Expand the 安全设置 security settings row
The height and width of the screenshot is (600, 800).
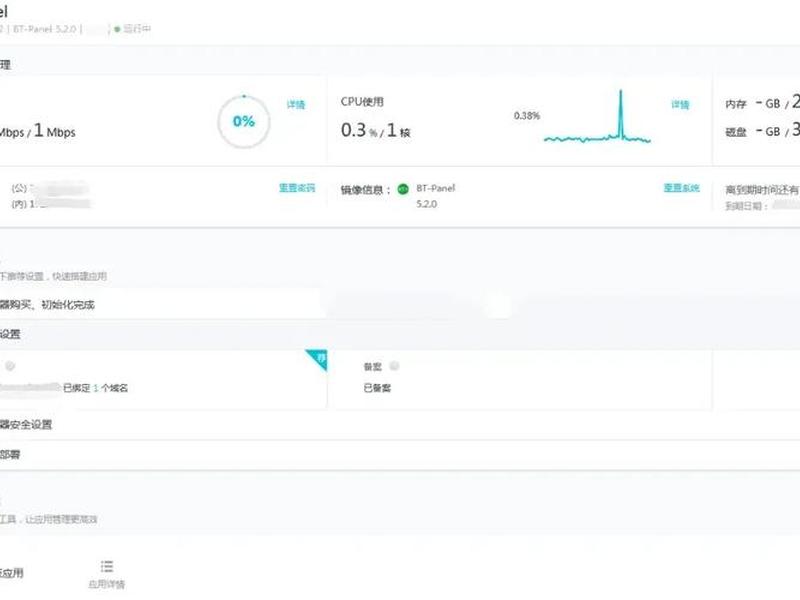pyautogui.click(x=400, y=424)
